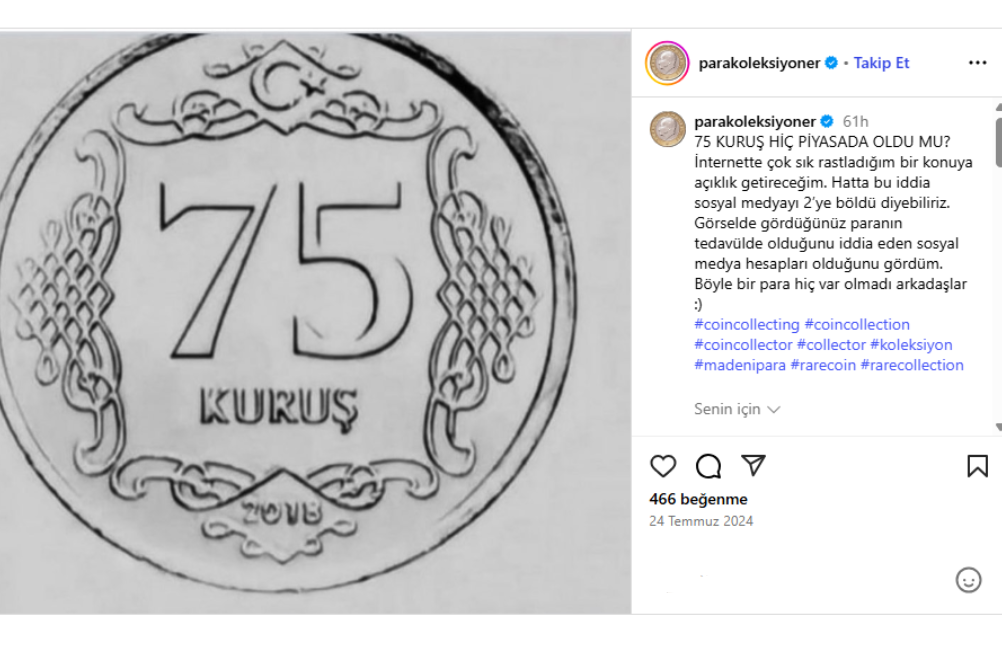Open the #rarecollection hashtag
The height and width of the screenshot is (648, 1002).
tap(912, 365)
